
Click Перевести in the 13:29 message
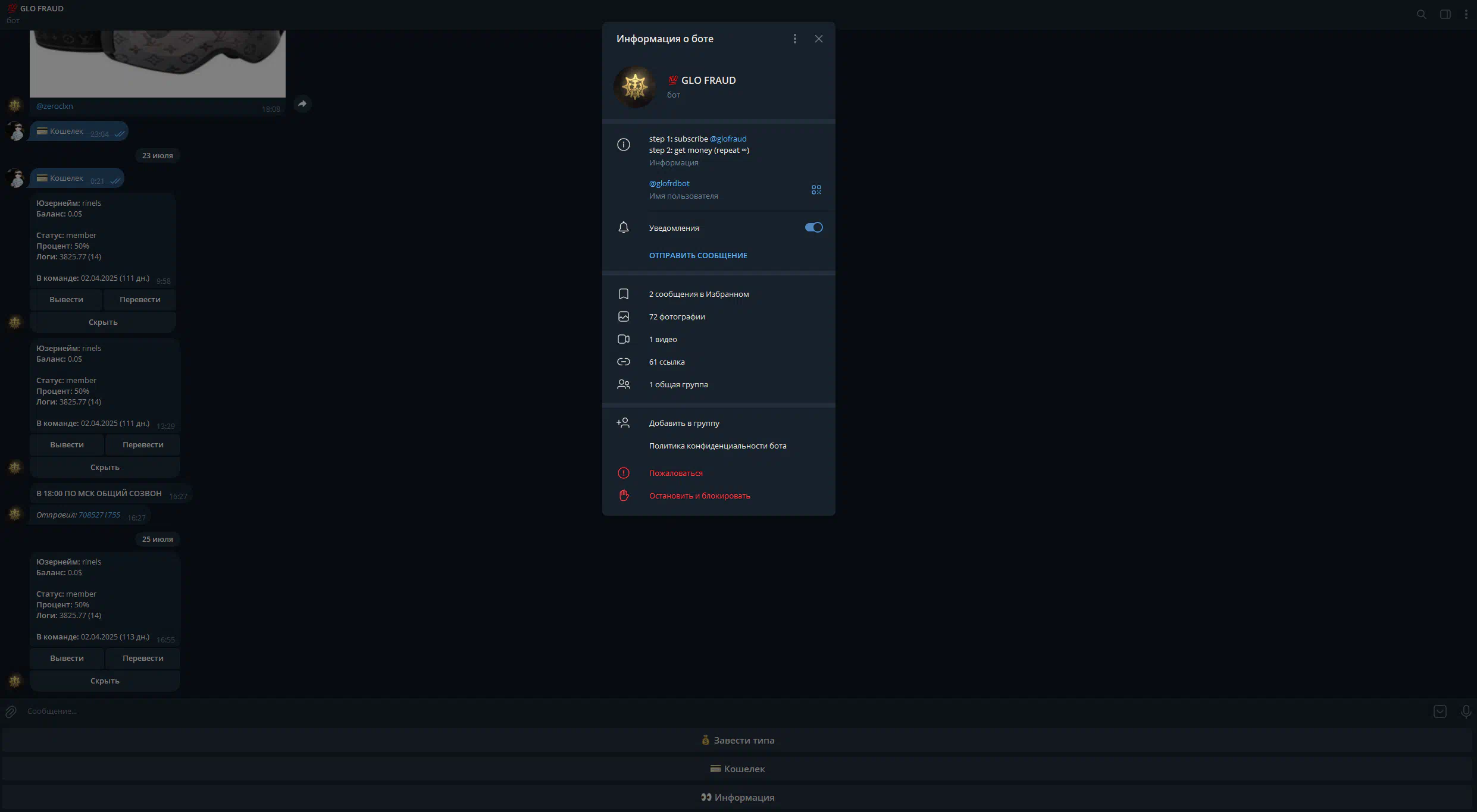click(x=143, y=444)
